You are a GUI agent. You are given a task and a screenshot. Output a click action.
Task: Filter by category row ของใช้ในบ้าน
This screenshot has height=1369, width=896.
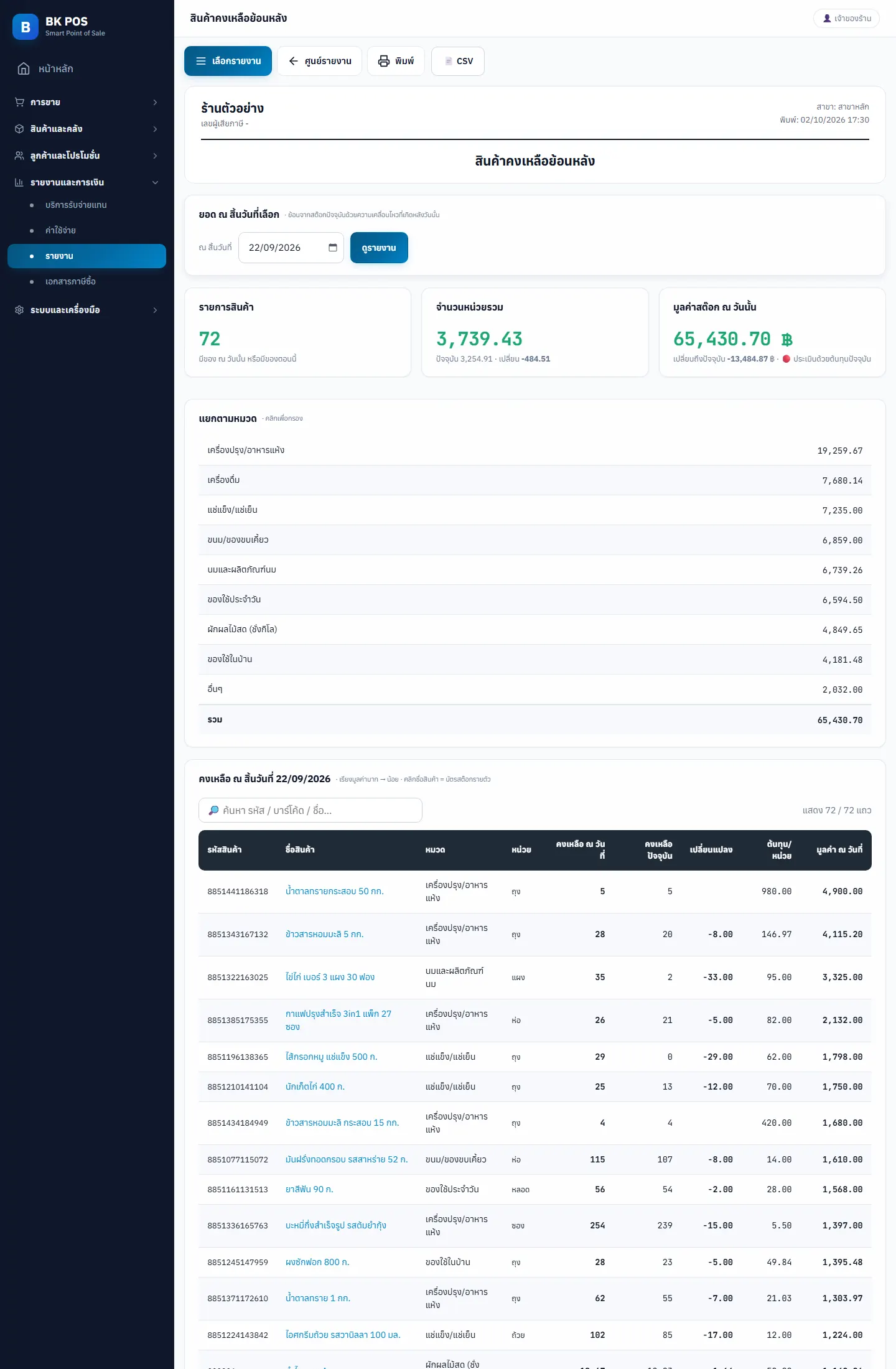tap(535, 660)
